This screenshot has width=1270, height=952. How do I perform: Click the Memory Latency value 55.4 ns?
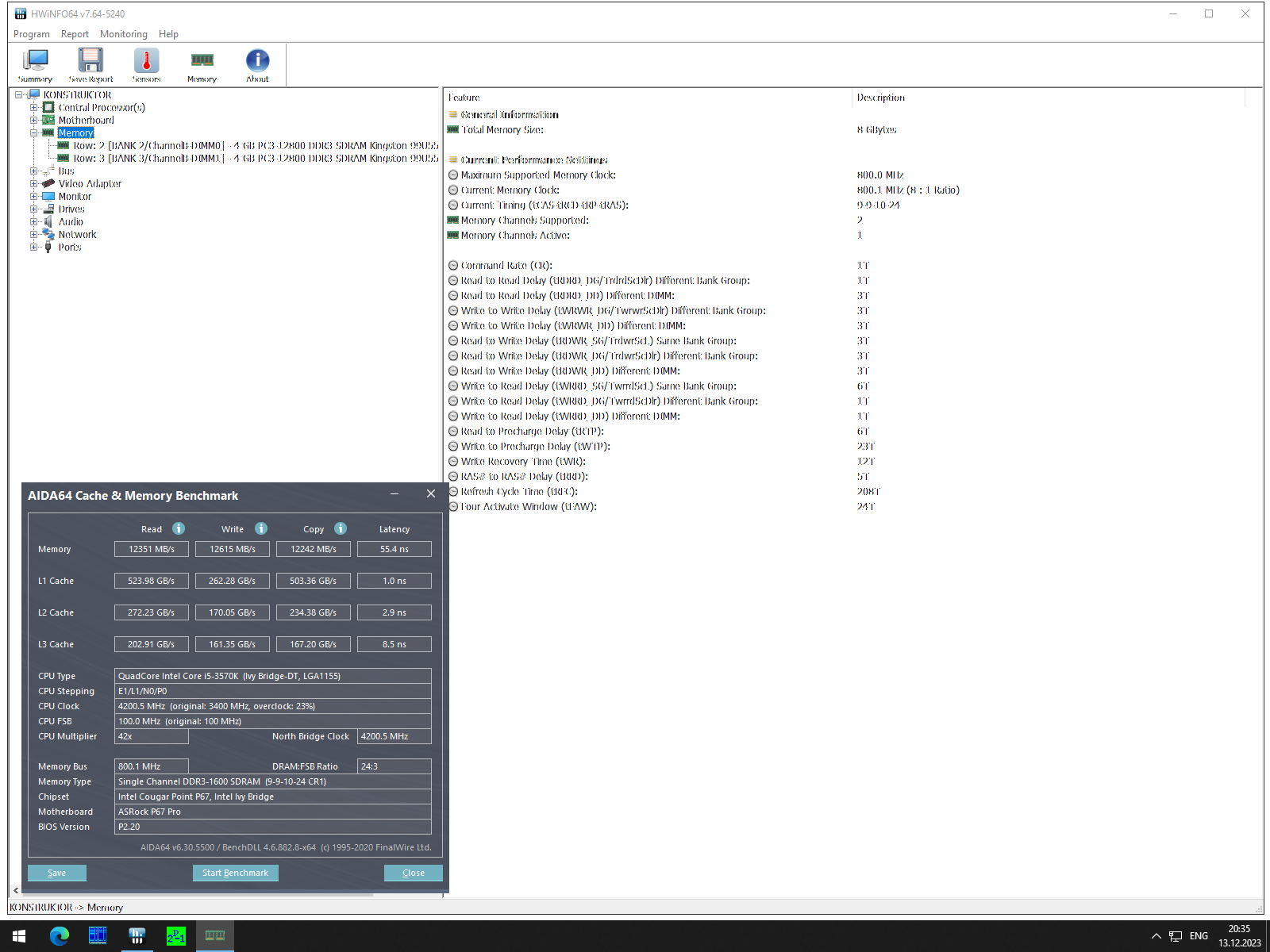394,549
